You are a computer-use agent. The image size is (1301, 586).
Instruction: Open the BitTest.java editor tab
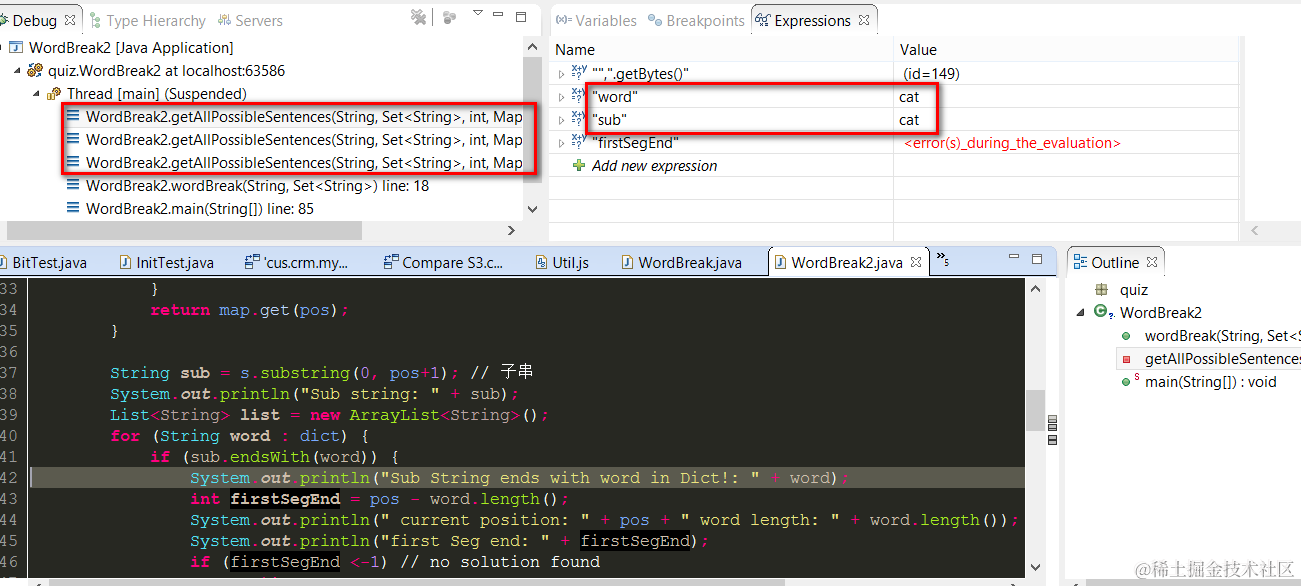pyautogui.click(x=50, y=263)
